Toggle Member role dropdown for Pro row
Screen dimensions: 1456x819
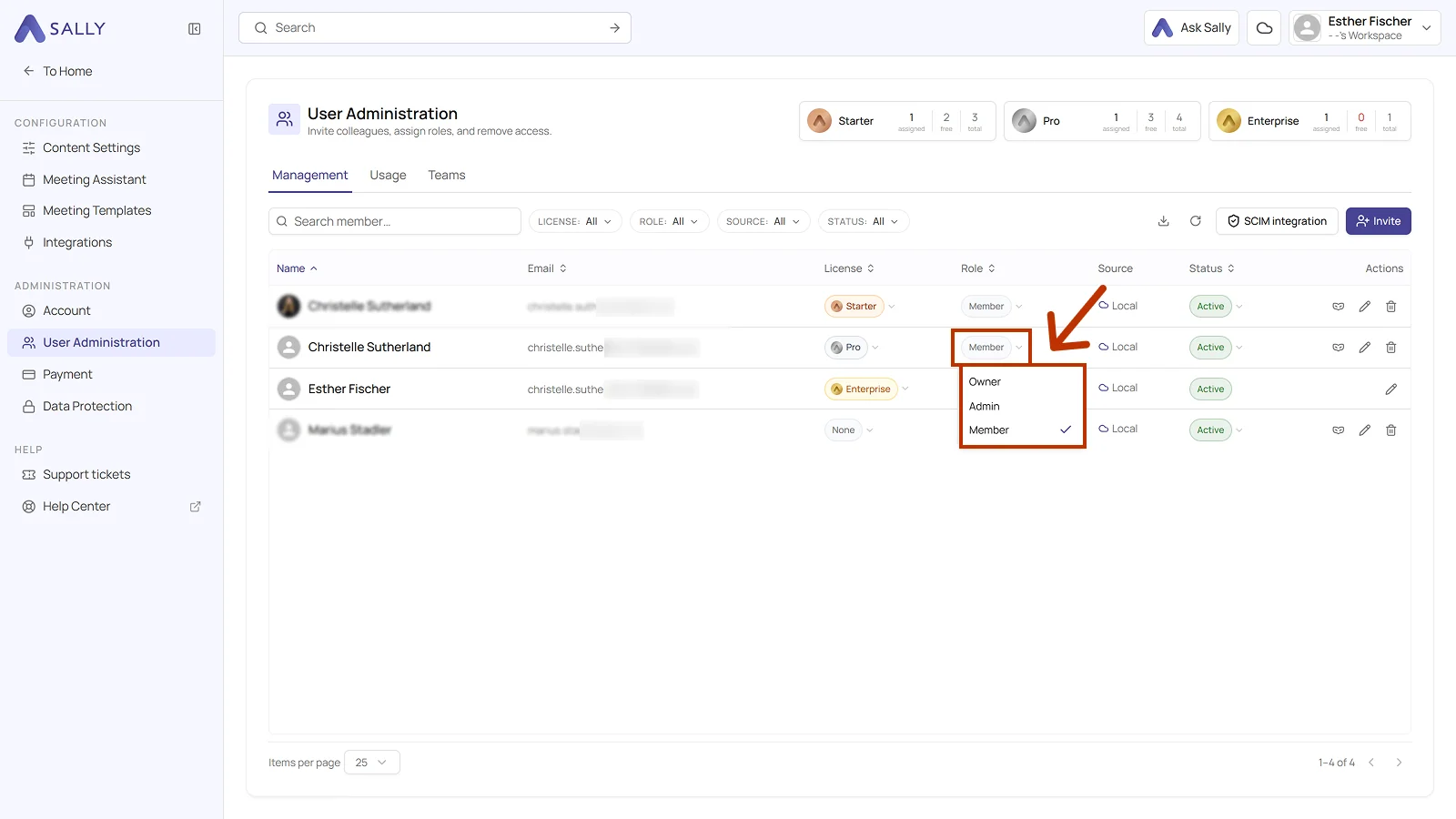pos(992,348)
